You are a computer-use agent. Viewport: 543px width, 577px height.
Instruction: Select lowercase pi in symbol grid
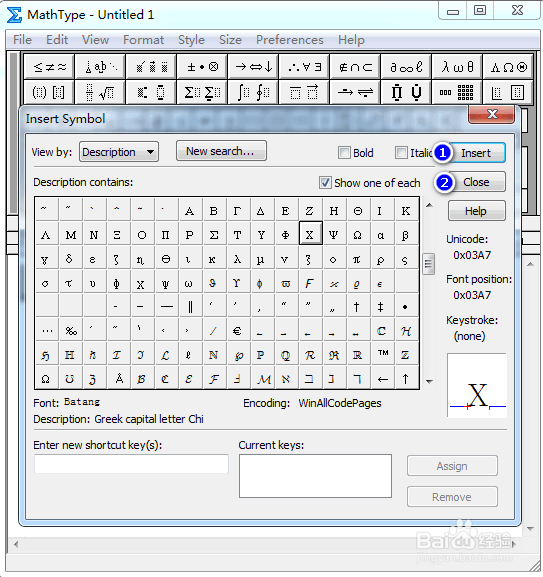[357, 259]
